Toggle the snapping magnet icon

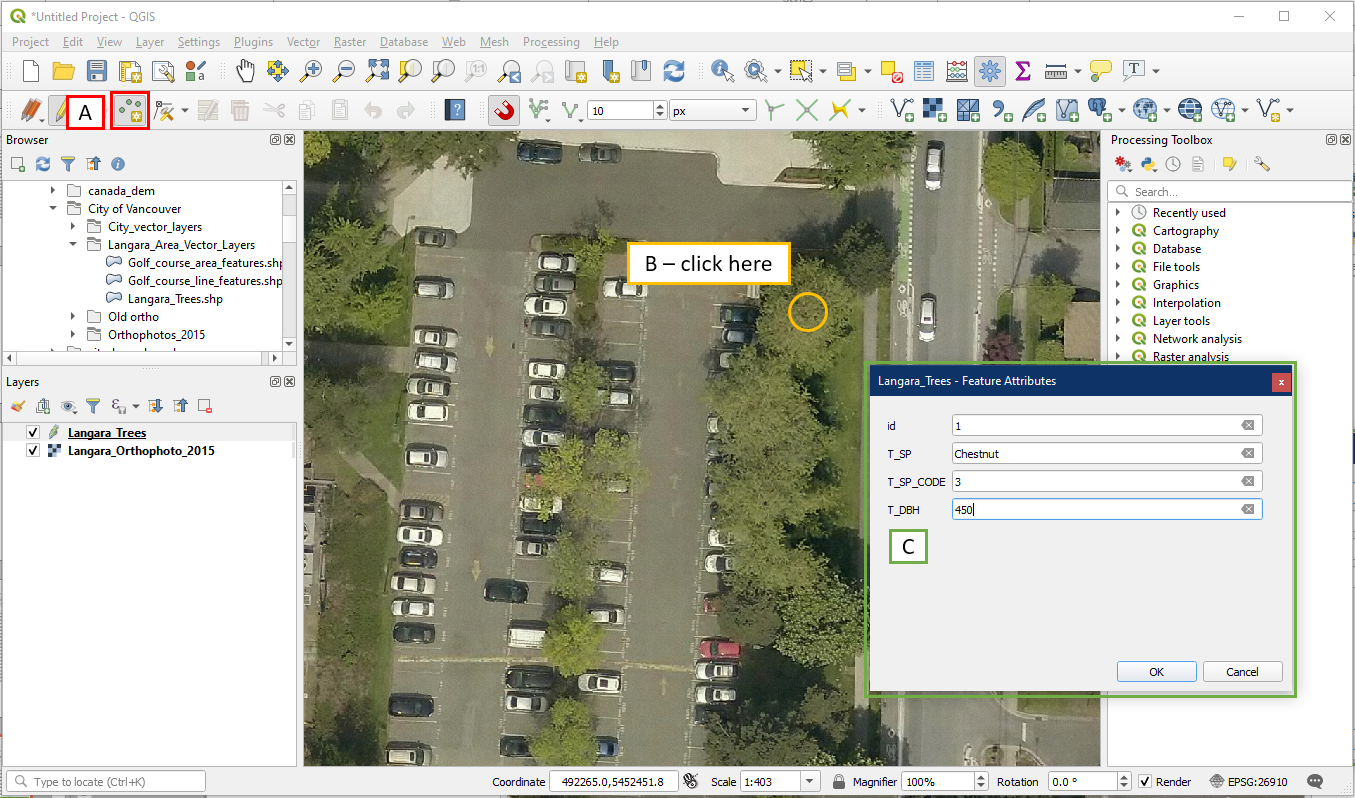click(x=504, y=111)
